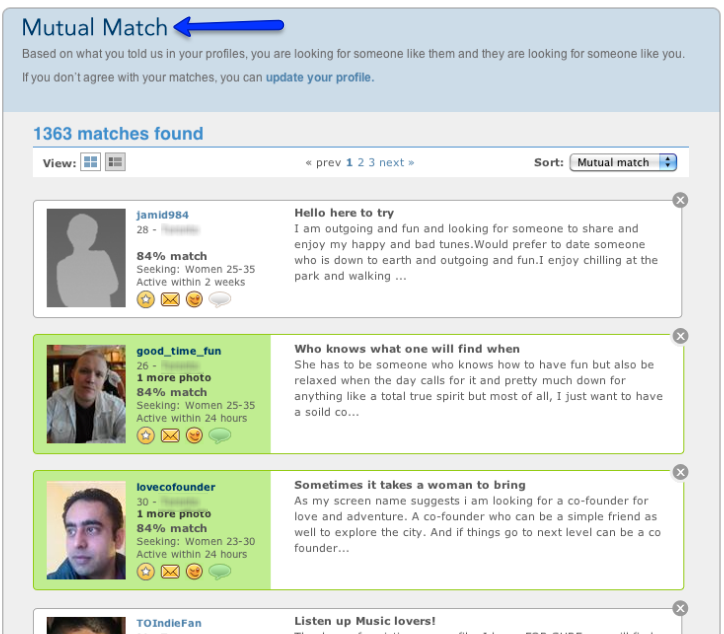
Task: Click 'Active within 2 weeks' on jamid984
Action: tap(191, 282)
